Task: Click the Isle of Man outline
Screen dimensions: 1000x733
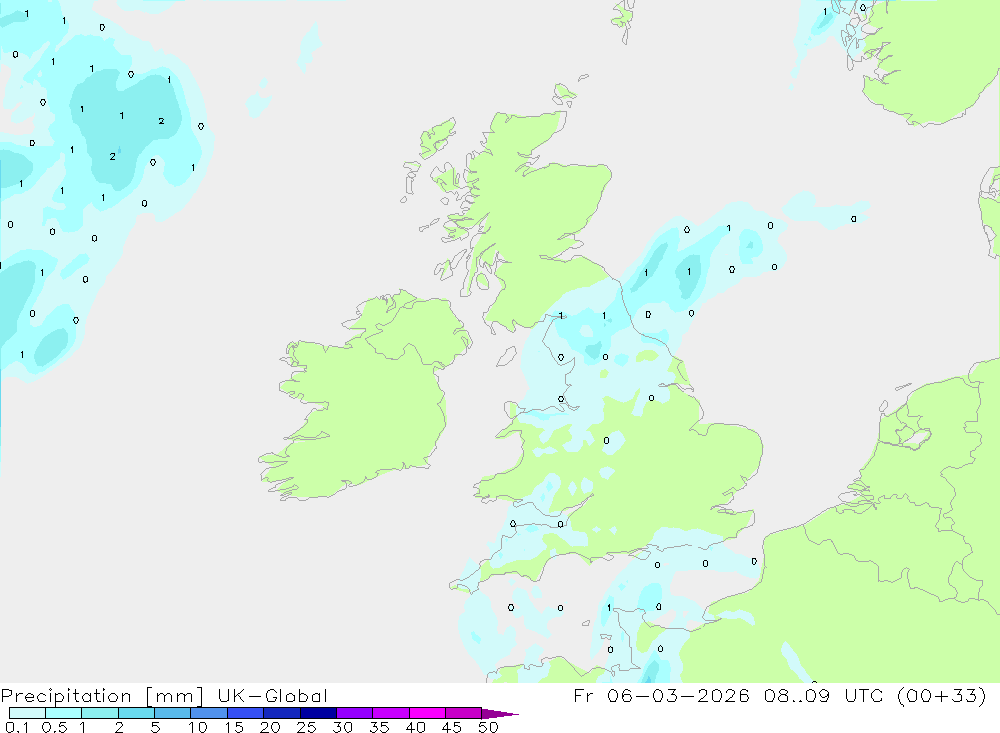Action: 507,356
